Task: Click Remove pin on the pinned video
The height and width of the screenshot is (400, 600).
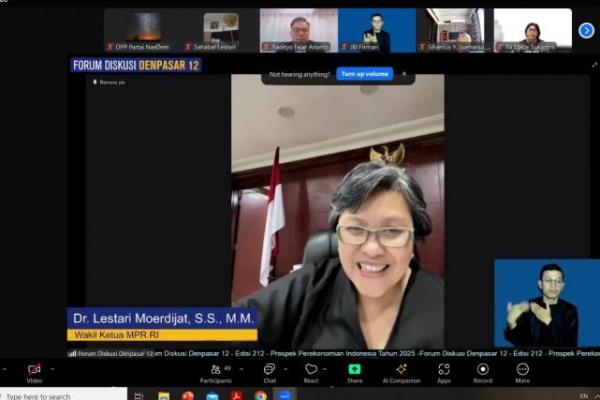Action: (x=109, y=82)
